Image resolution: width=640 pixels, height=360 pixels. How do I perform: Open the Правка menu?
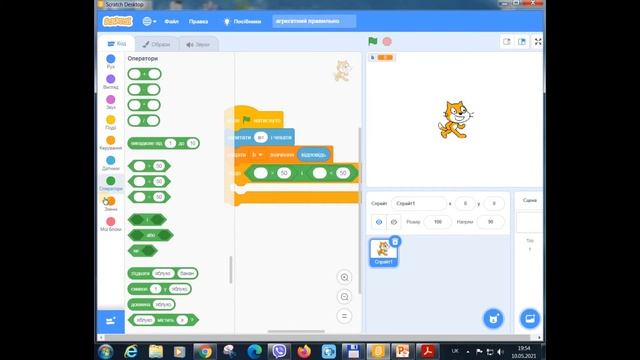coord(198,21)
